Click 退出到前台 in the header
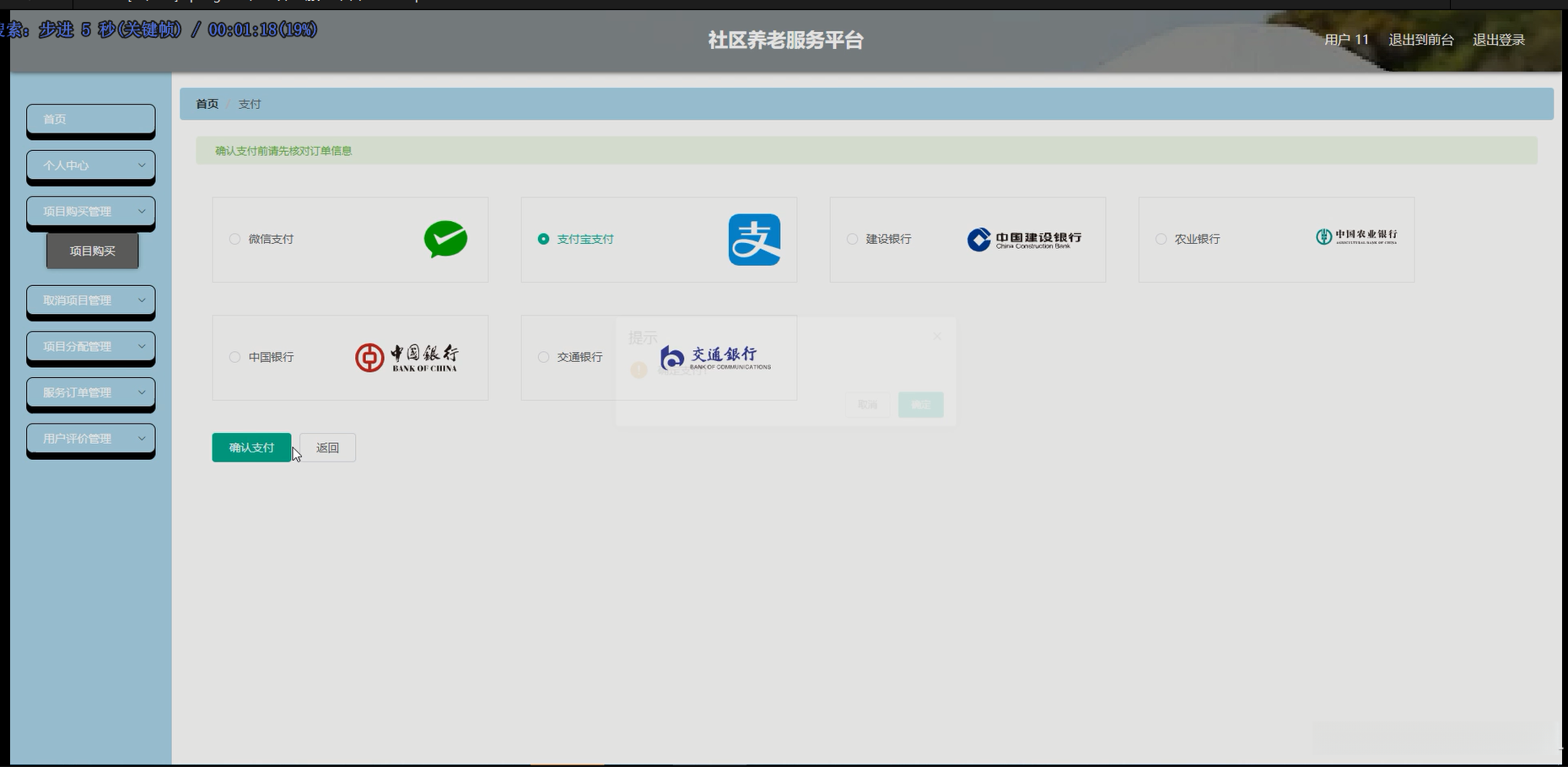Viewport: 1568px width, 767px height. point(1421,40)
